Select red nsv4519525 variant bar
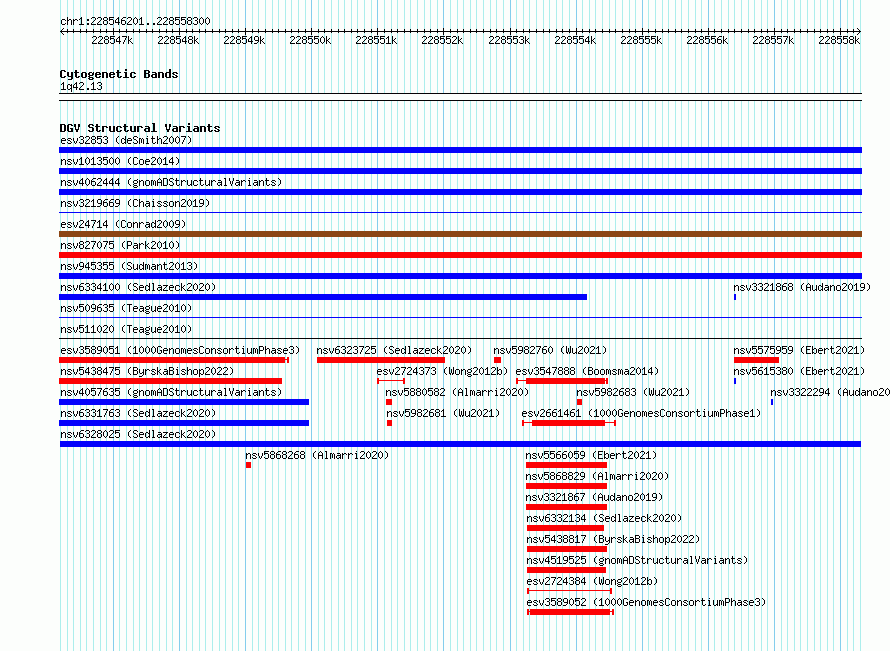This screenshot has width=890, height=651. click(x=566, y=570)
